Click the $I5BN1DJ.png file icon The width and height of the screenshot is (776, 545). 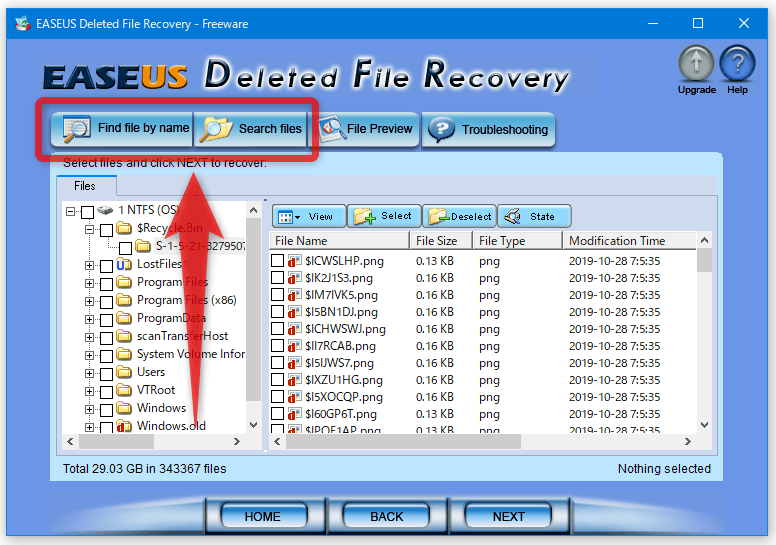pyautogui.click(x=295, y=312)
